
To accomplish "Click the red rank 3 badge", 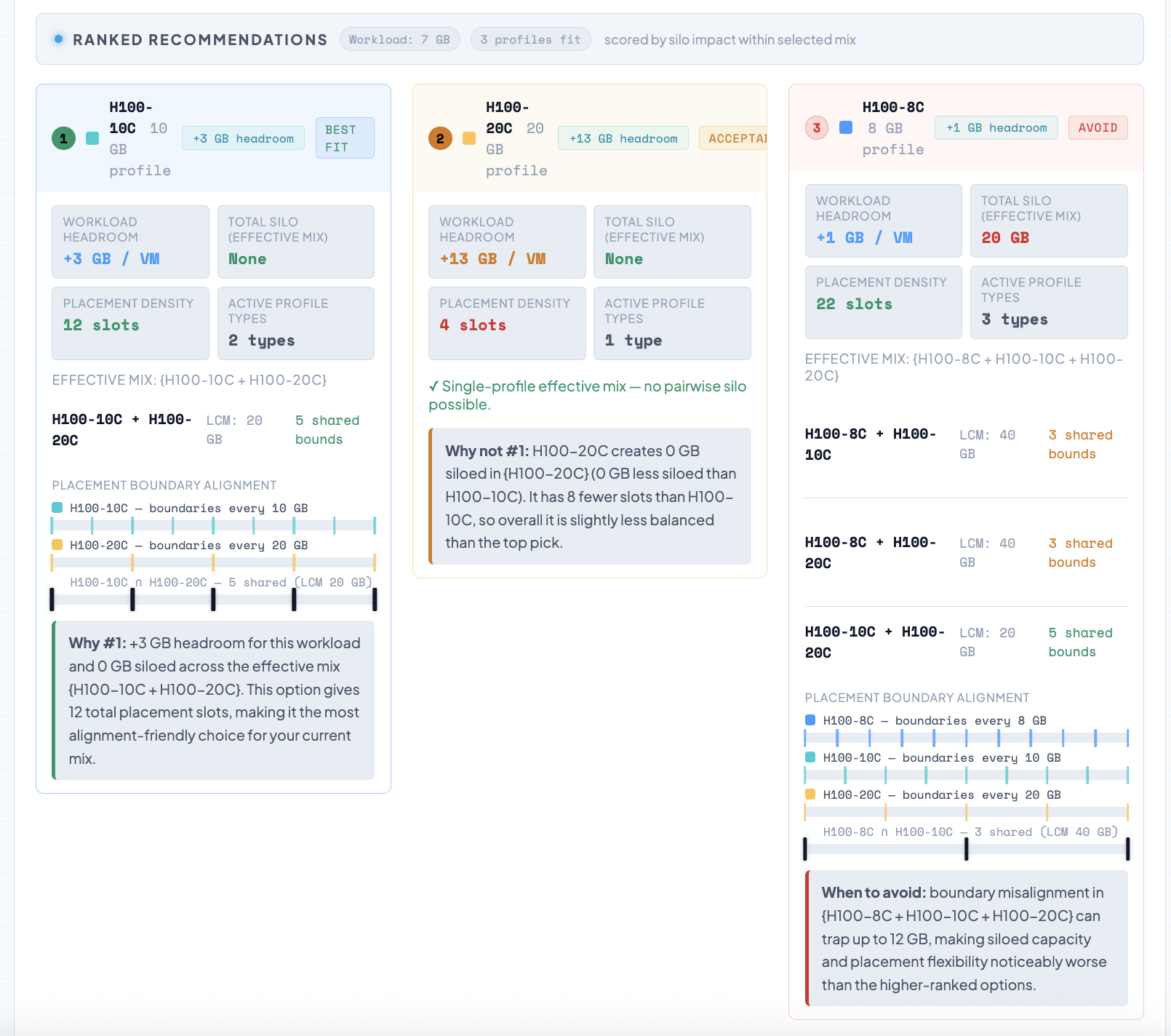I will tap(817, 128).
